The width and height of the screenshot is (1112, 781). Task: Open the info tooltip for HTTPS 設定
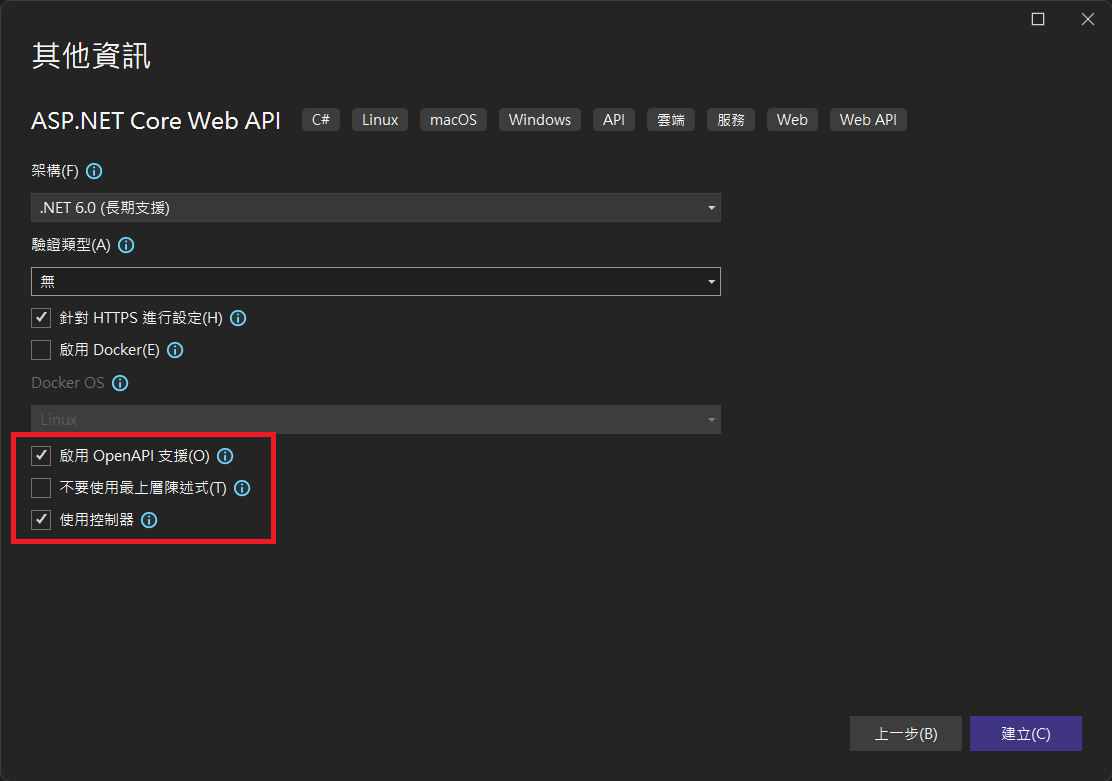(238, 318)
